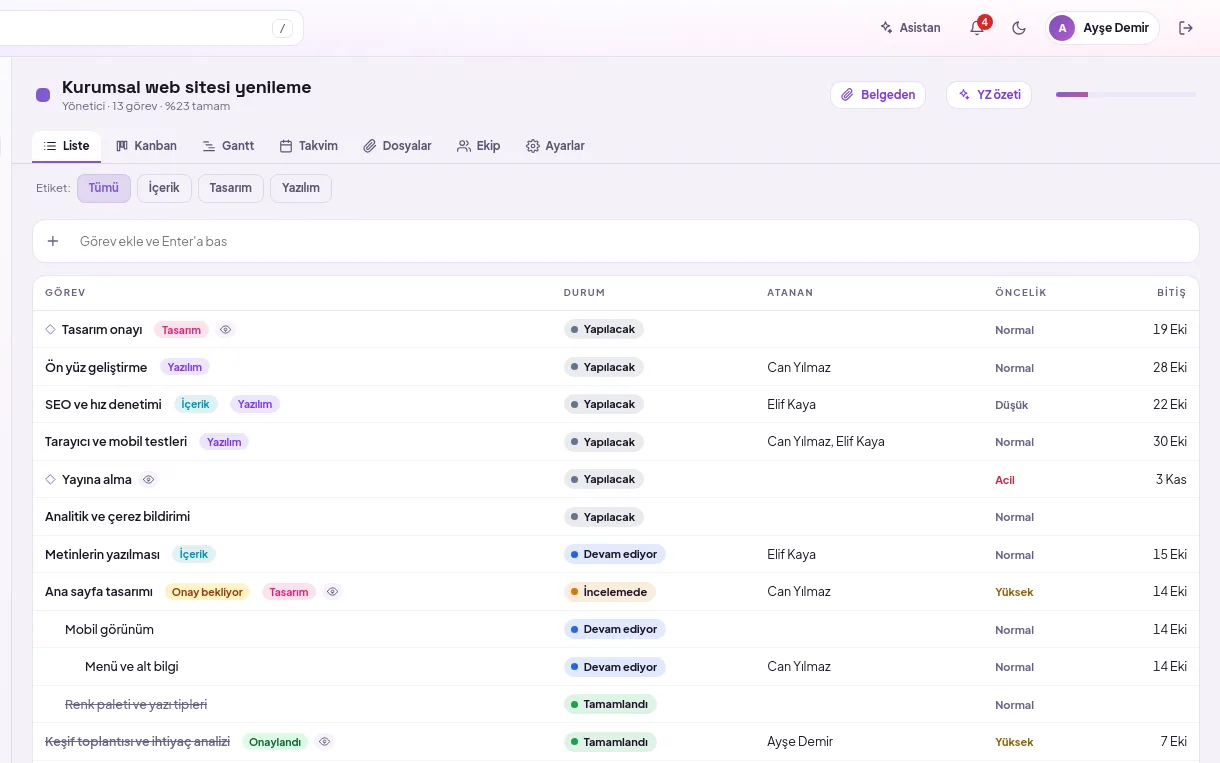Click the milestone diamond on Tasarım onayı
This screenshot has width=1220, height=763.
coord(51,330)
